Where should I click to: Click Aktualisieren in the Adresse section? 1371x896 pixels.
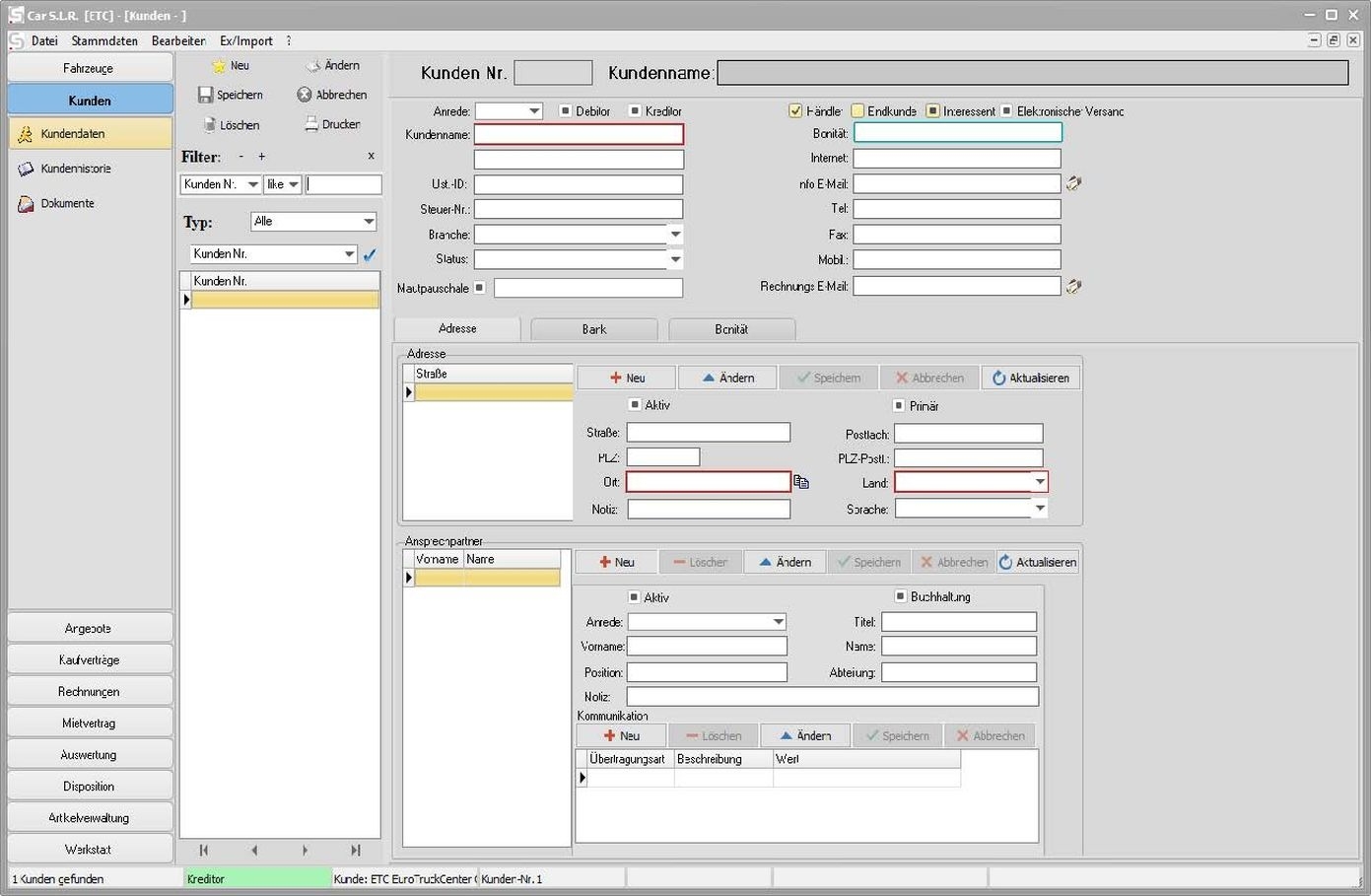click(x=1030, y=378)
